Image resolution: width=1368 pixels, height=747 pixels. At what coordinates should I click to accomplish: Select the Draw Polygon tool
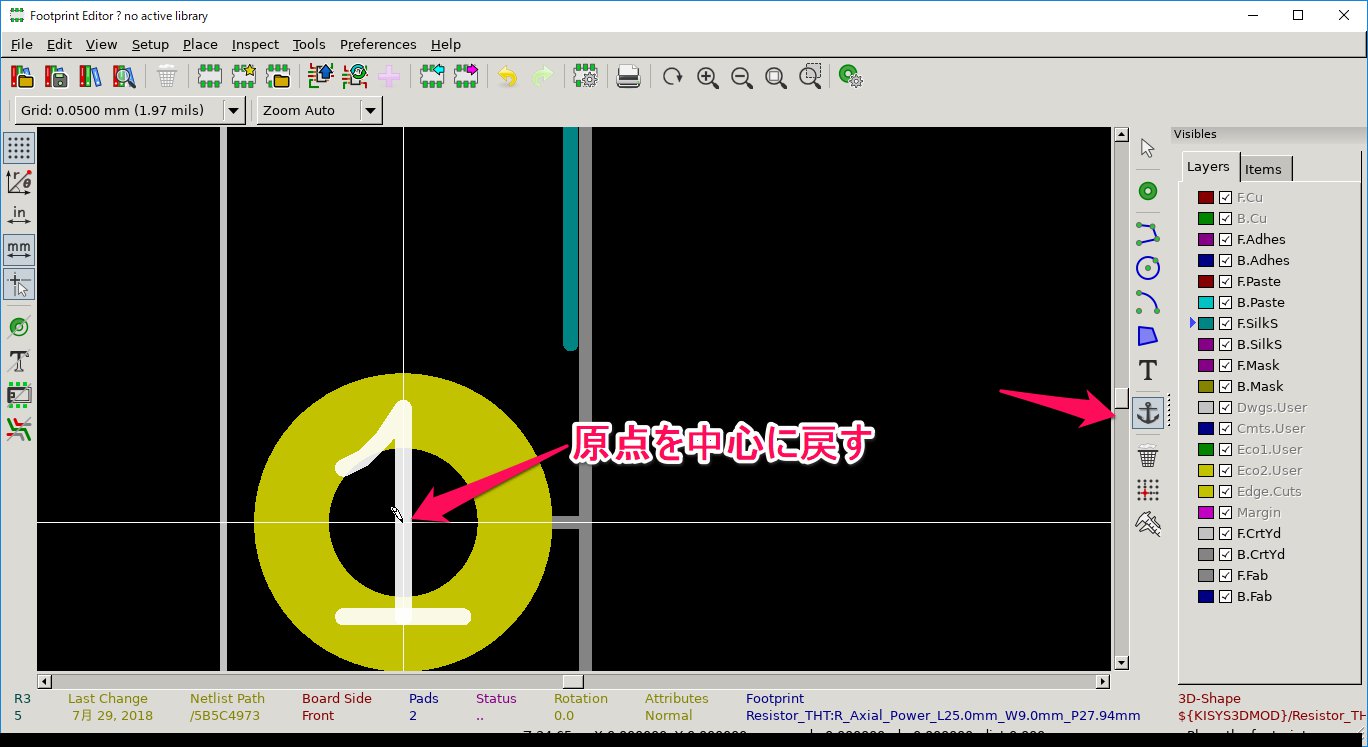[1148, 336]
